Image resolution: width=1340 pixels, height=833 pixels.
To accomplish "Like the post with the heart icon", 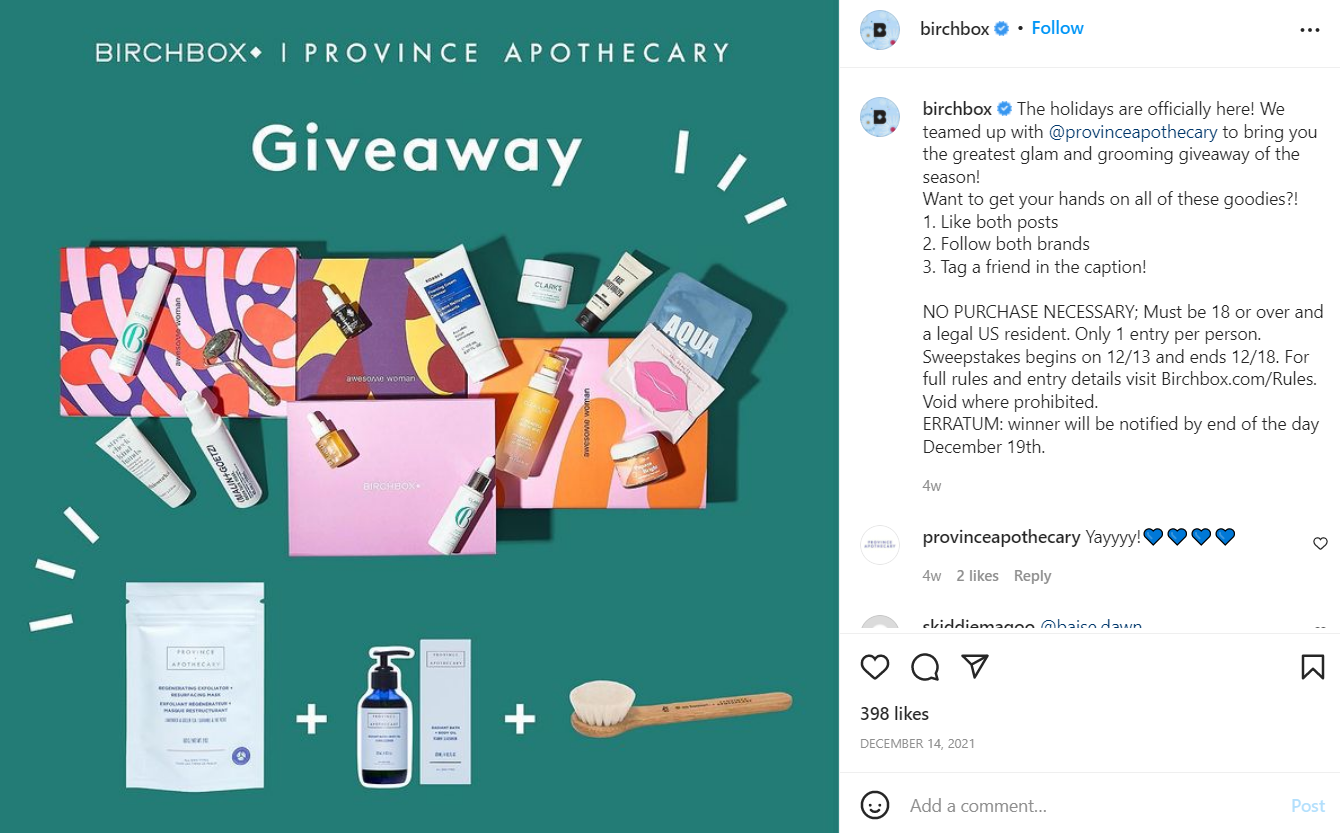I will click(875, 667).
